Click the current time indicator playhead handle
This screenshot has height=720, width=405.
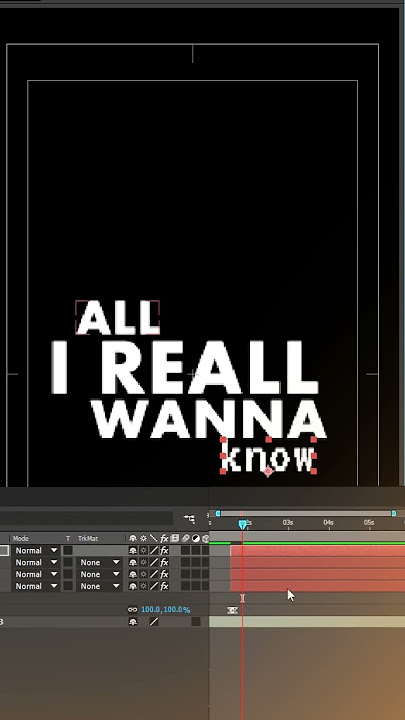[x=242, y=524]
